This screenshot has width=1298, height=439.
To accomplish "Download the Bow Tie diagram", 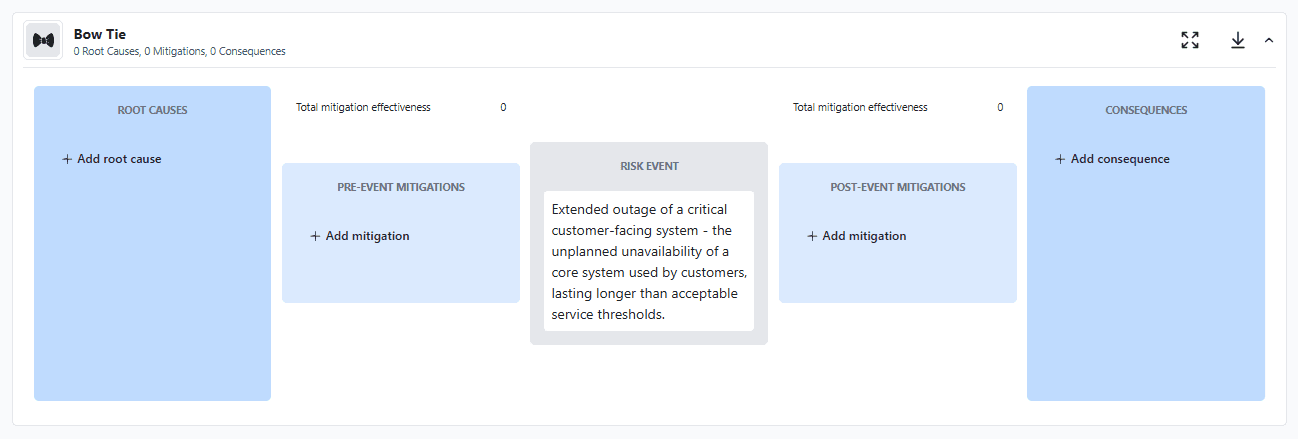I will click(1237, 40).
